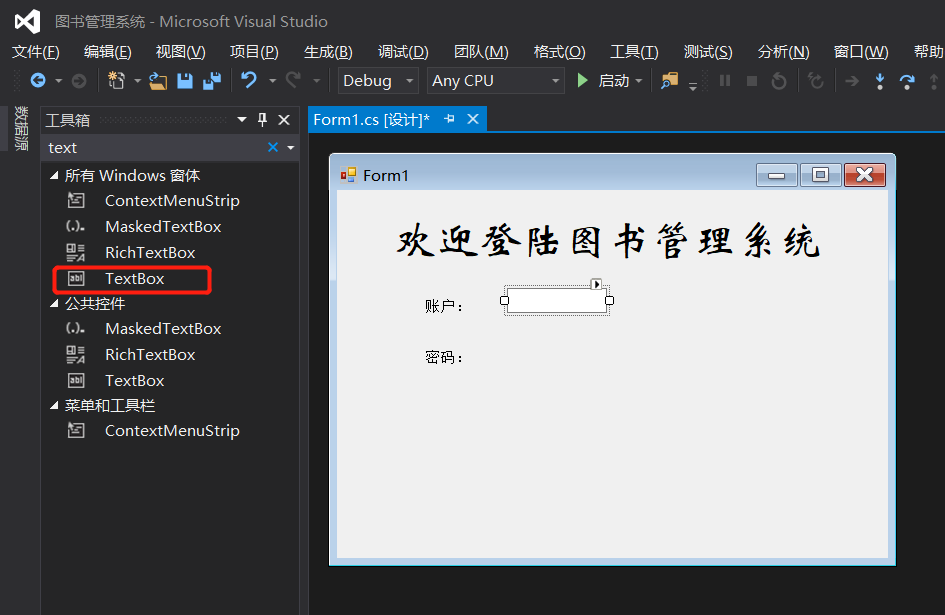This screenshot has height=615, width=945.
Task: Open the 文件(F) menu
Action: pos(36,52)
